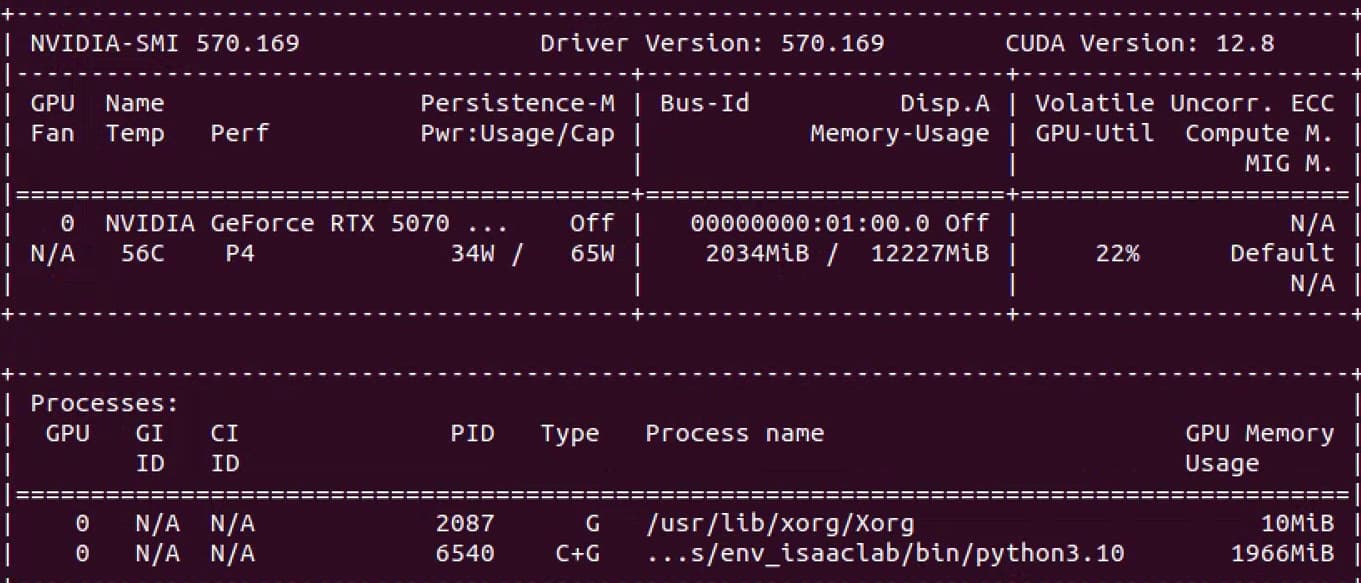Click the 'GI' column header
1361x583 pixels.
(x=150, y=433)
